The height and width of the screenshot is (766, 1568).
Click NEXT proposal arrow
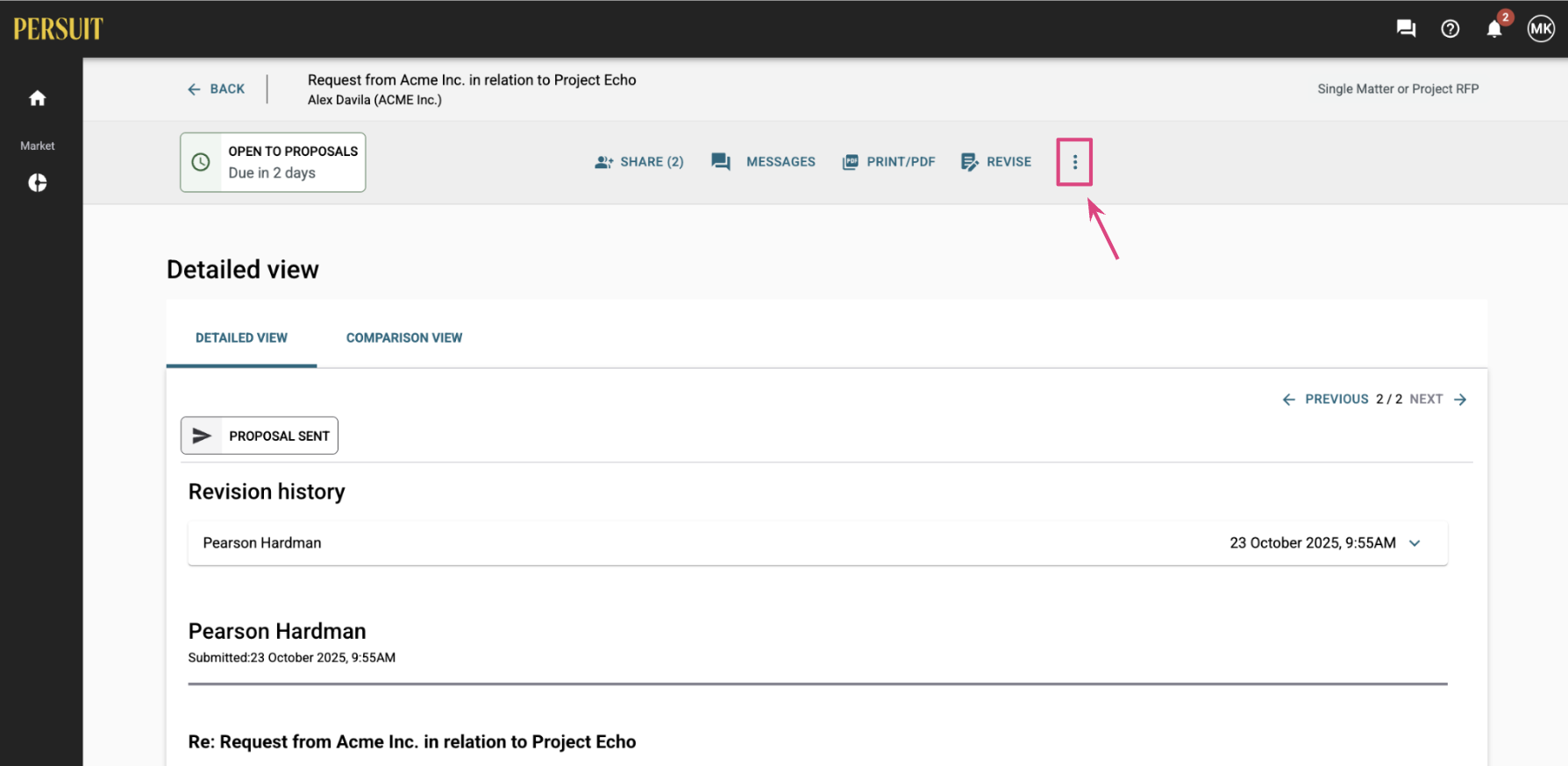1438,400
